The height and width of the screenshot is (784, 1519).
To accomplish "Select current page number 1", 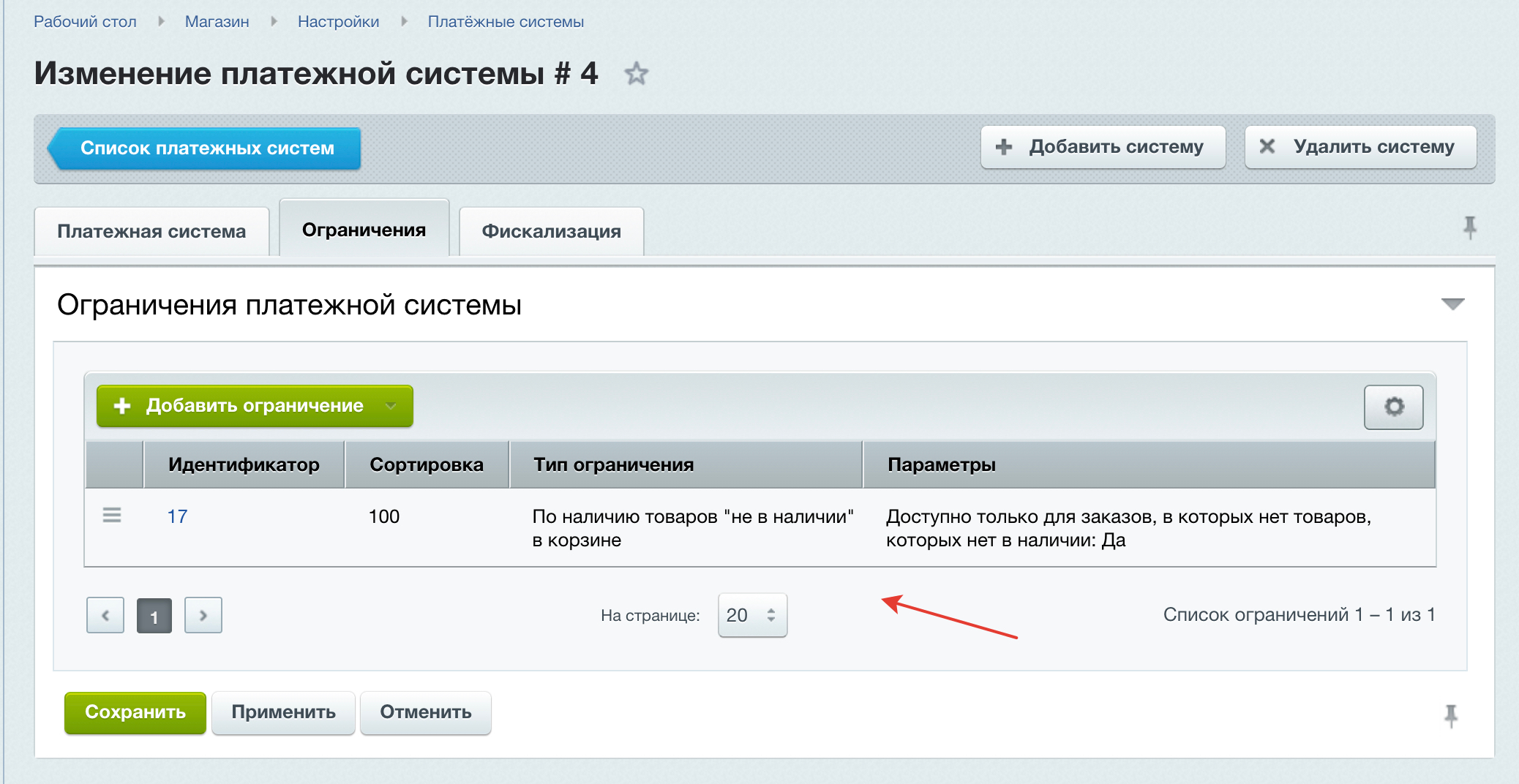I will 154,616.
